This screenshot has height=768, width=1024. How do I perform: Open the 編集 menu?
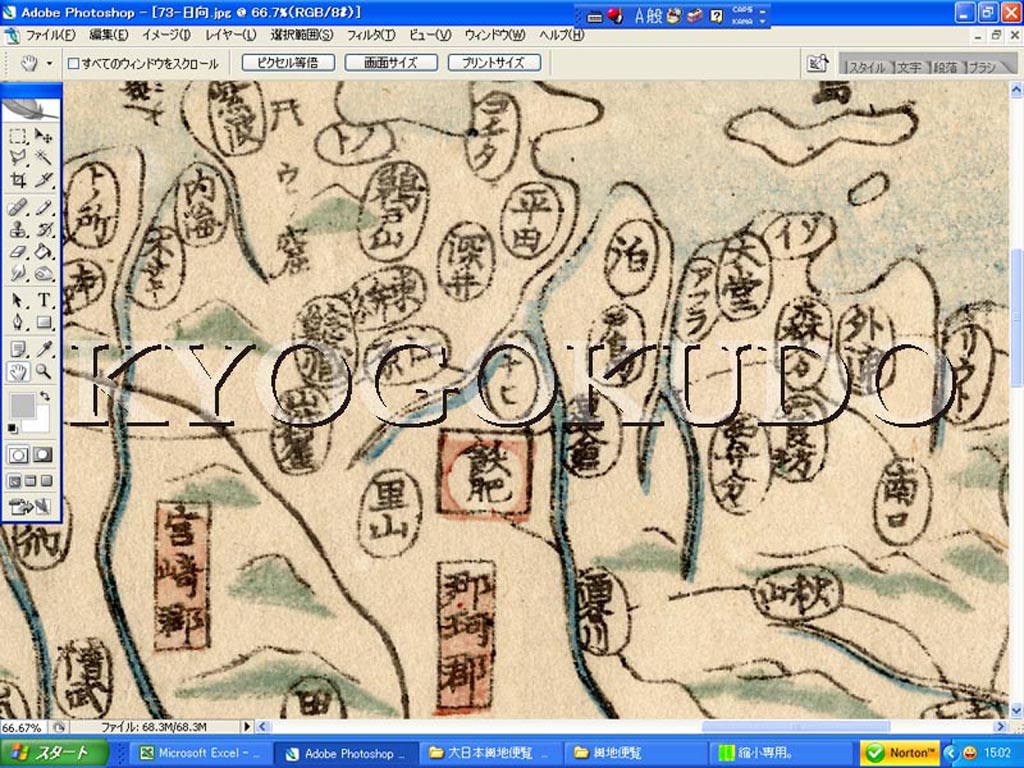point(108,35)
